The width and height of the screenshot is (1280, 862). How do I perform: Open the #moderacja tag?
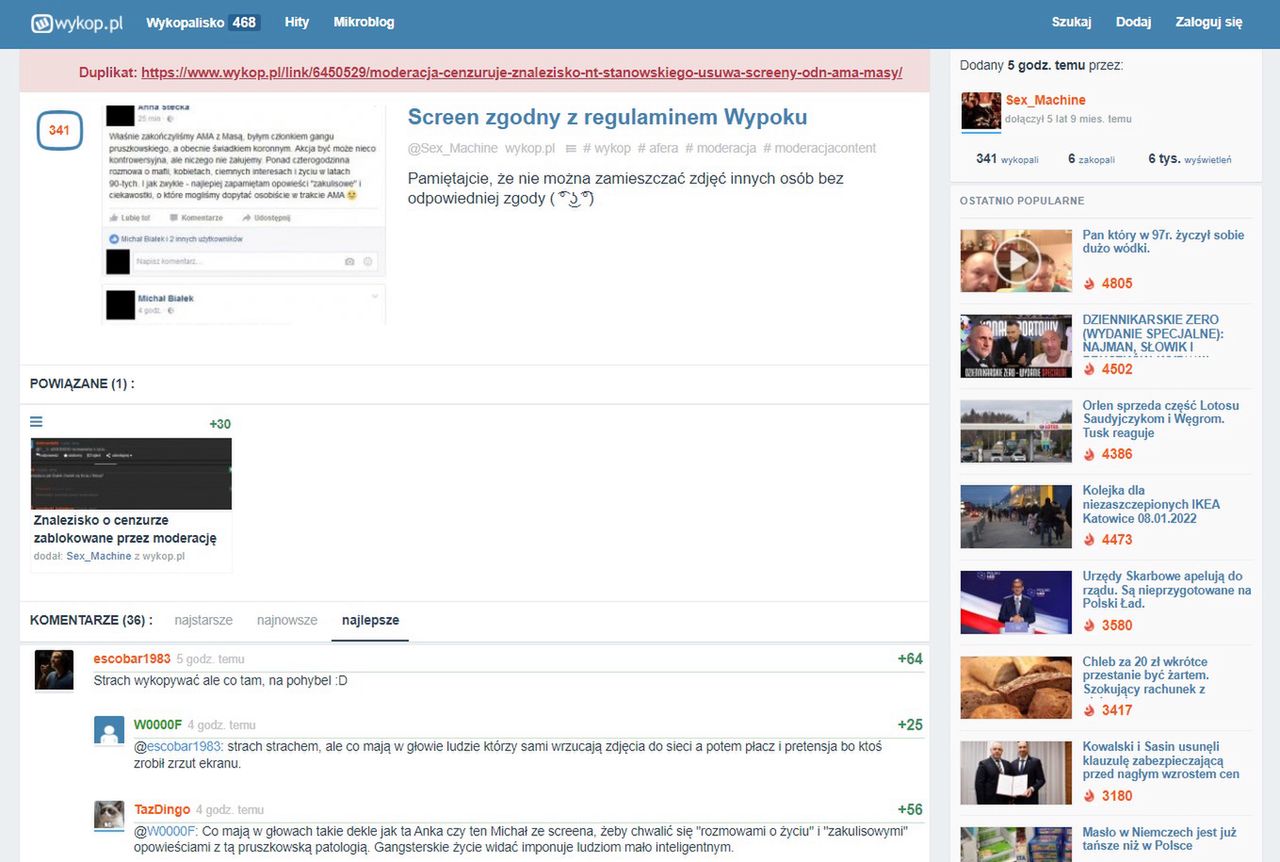click(720, 148)
